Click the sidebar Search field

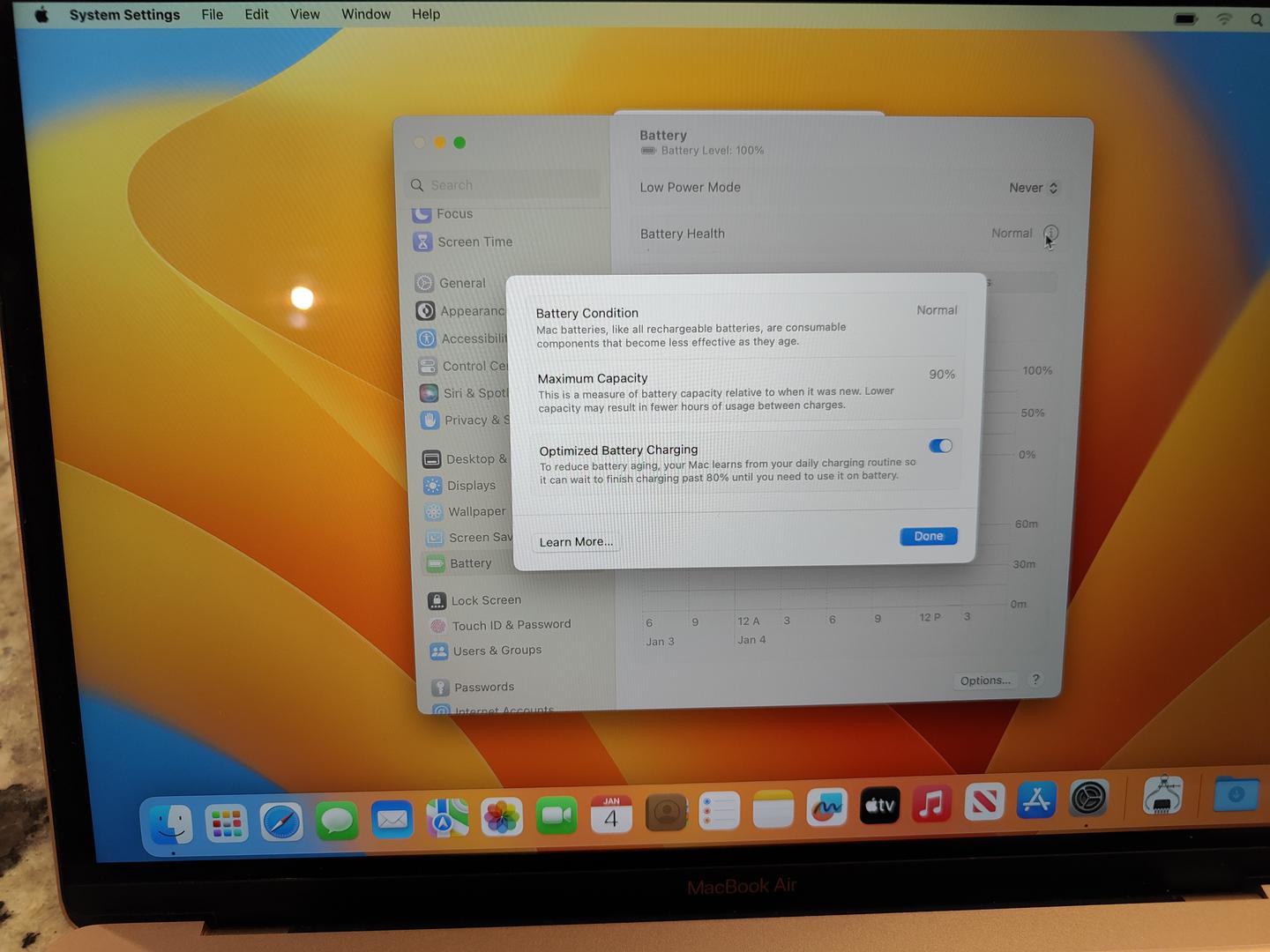click(x=503, y=185)
